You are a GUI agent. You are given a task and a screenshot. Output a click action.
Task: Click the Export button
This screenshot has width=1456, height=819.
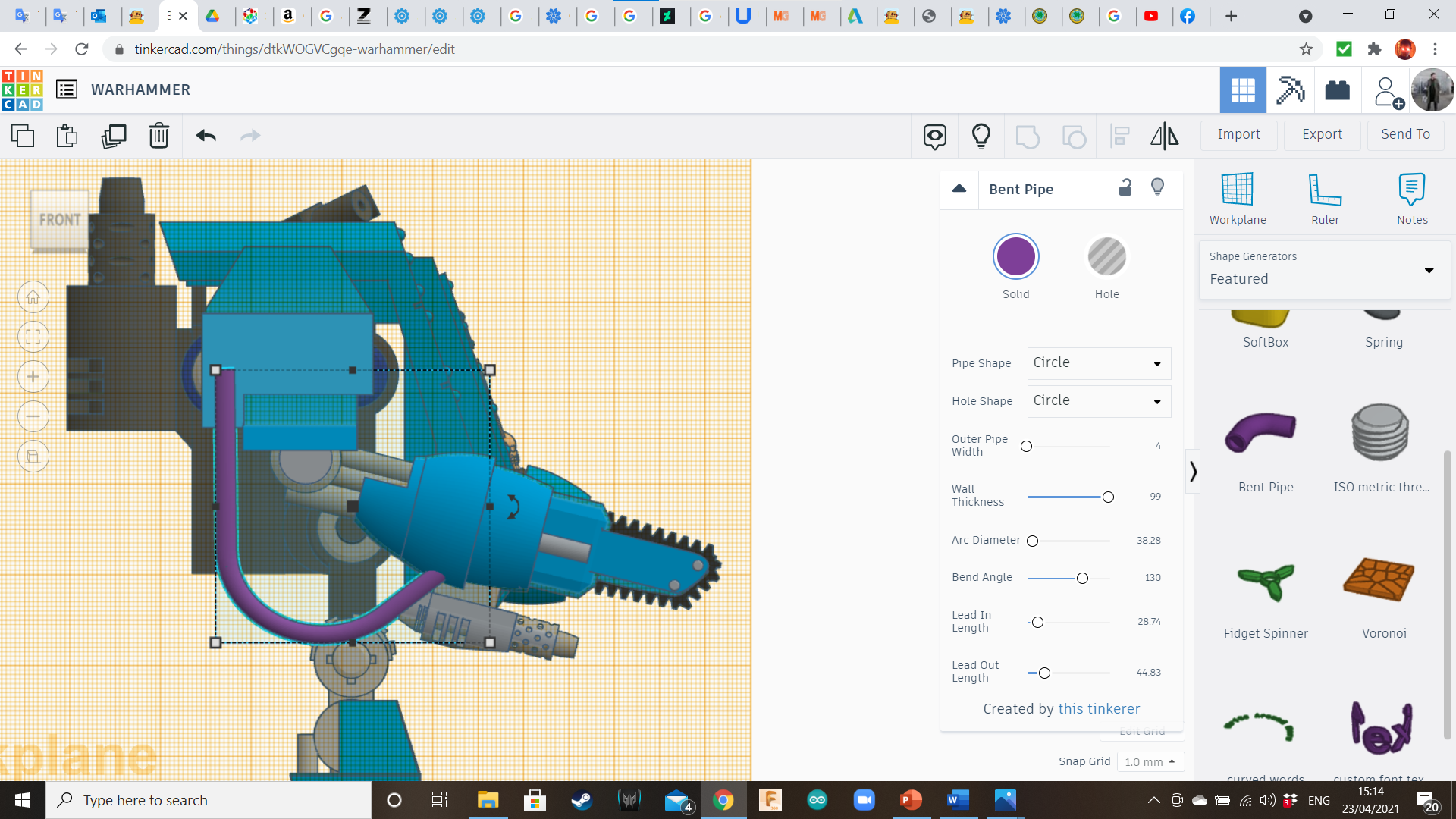(x=1322, y=134)
